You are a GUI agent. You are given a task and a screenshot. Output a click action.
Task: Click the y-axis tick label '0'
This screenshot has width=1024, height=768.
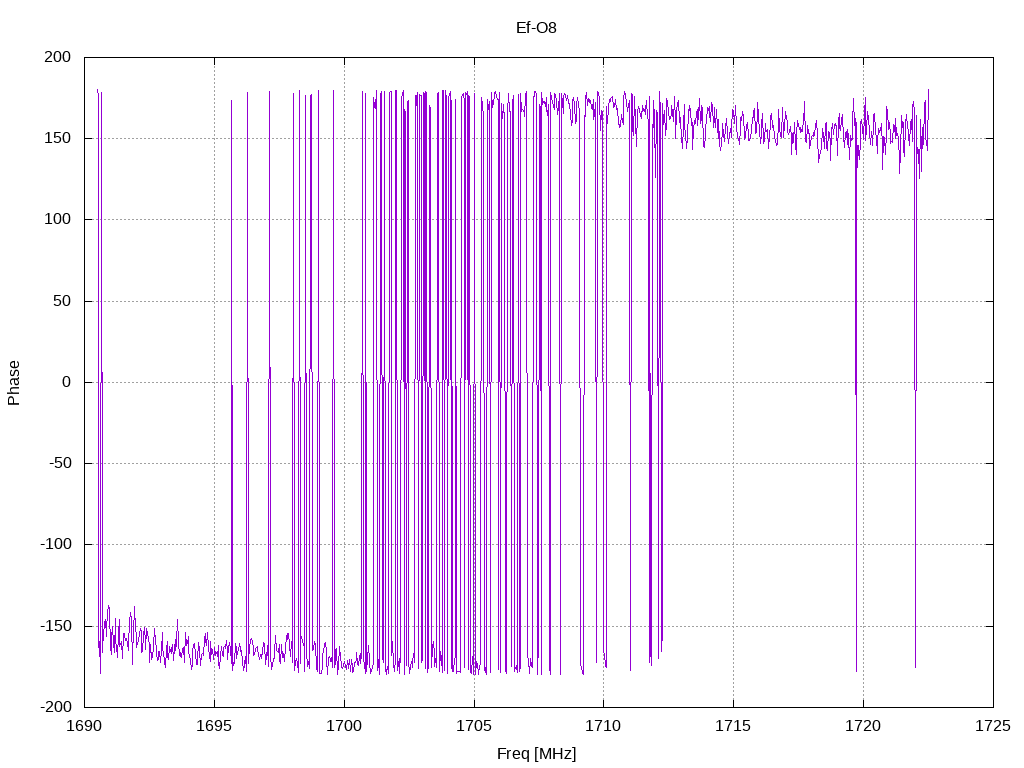coord(67,382)
